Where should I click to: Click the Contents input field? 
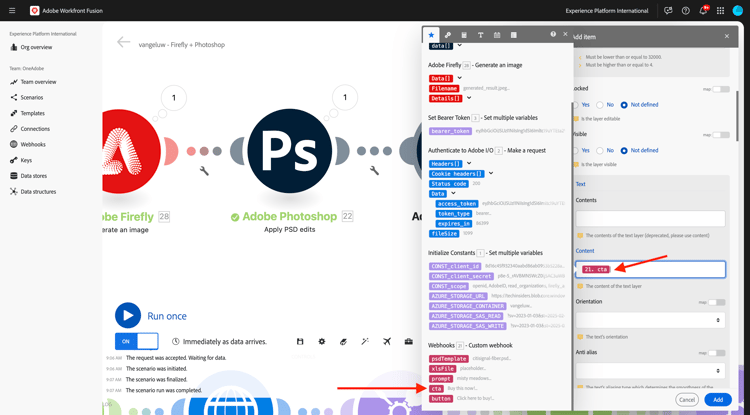point(650,218)
